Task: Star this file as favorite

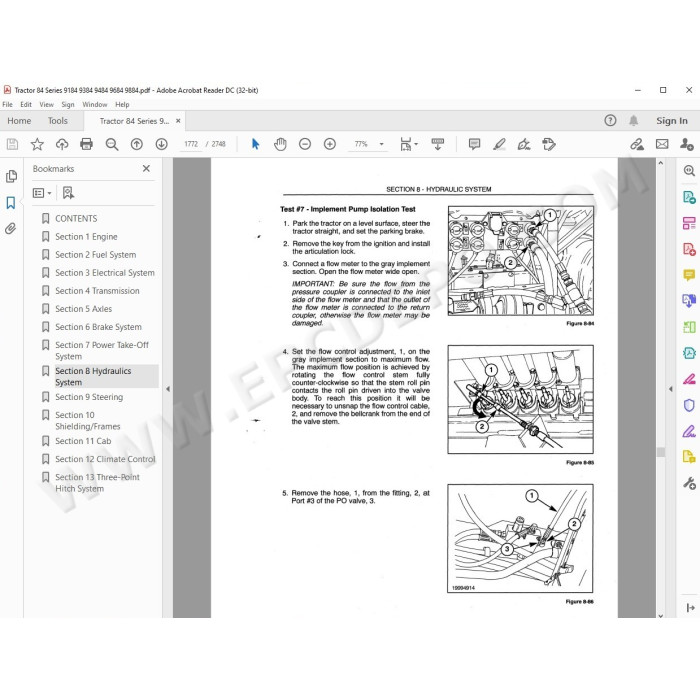Action: 37,144
